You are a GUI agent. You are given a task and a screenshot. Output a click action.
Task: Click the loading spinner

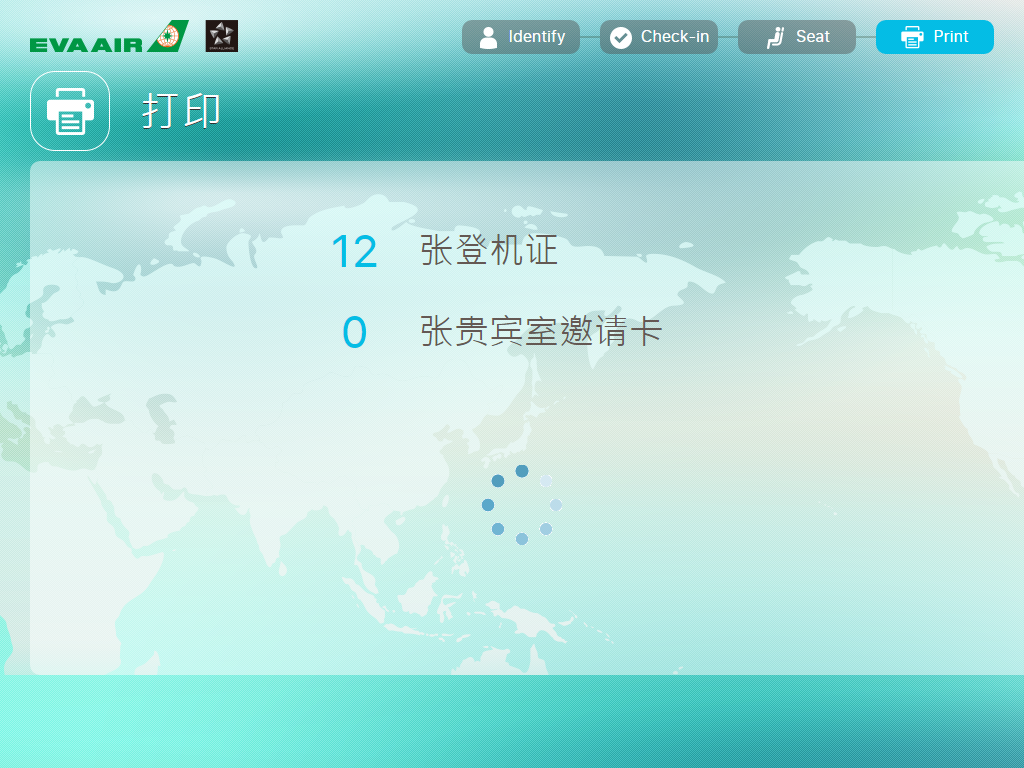[x=522, y=505]
